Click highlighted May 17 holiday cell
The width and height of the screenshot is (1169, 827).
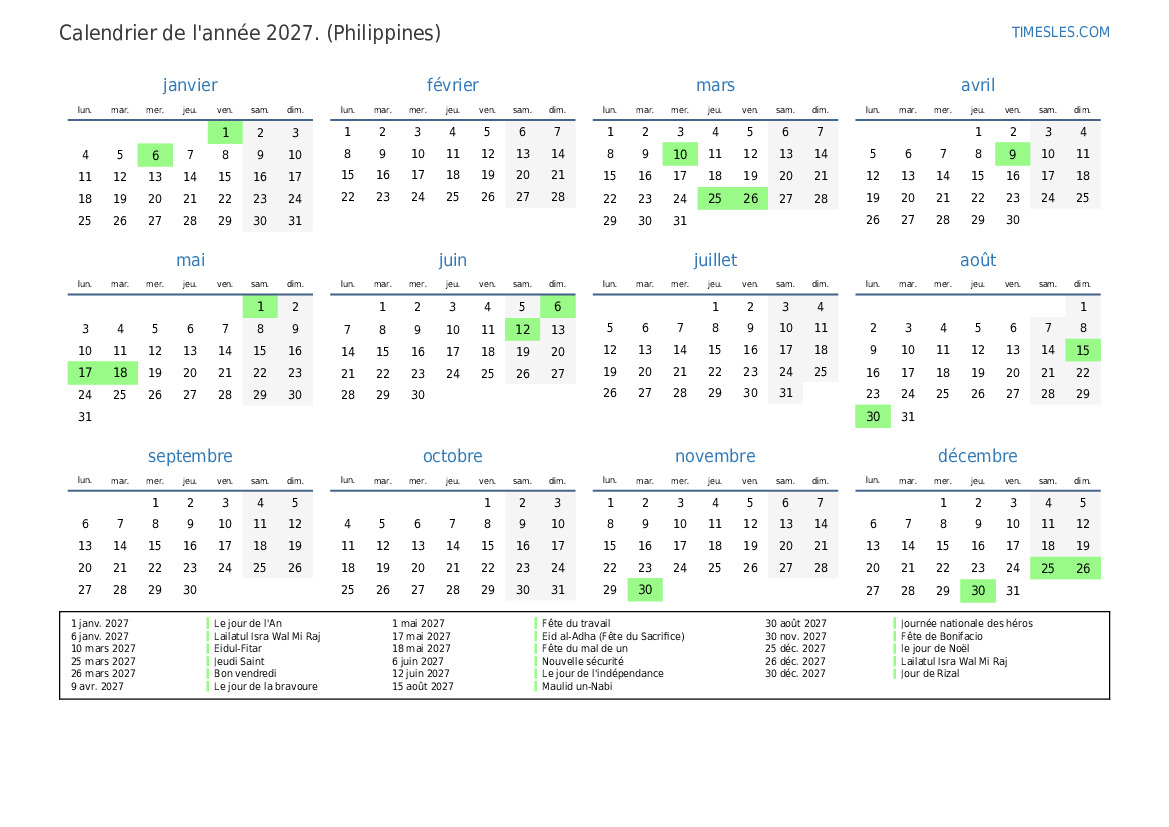pyautogui.click(x=85, y=373)
